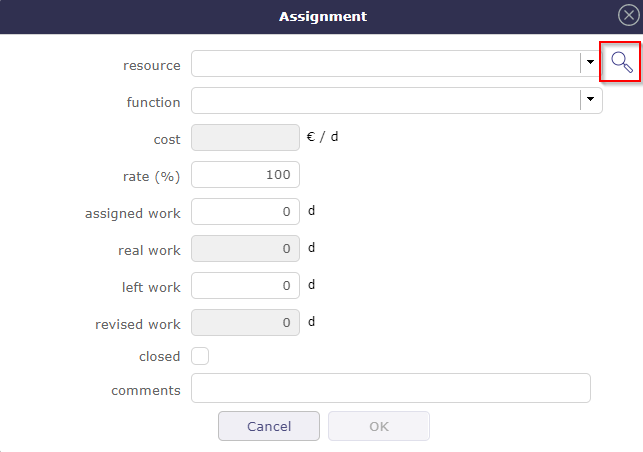Screen dimensions: 643x452
Task: Expand the function dropdown arrow
Action: click(591, 100)
